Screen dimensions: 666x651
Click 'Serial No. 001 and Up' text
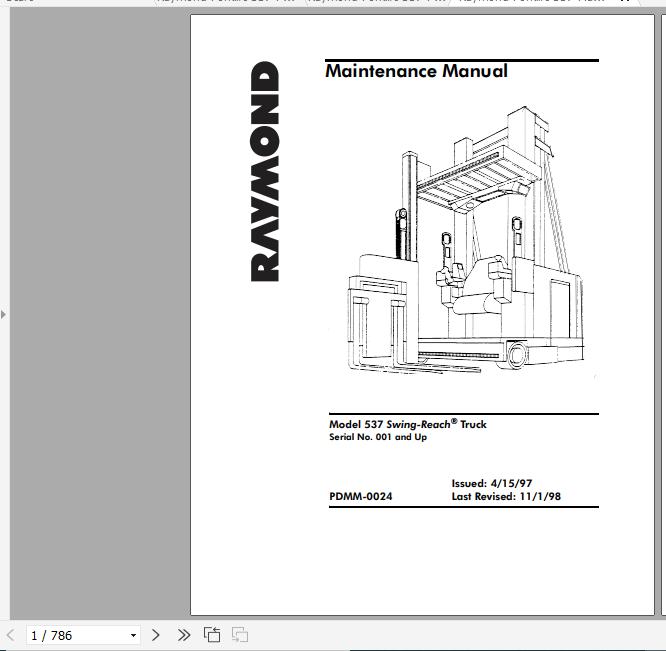(x=378, y=437)
